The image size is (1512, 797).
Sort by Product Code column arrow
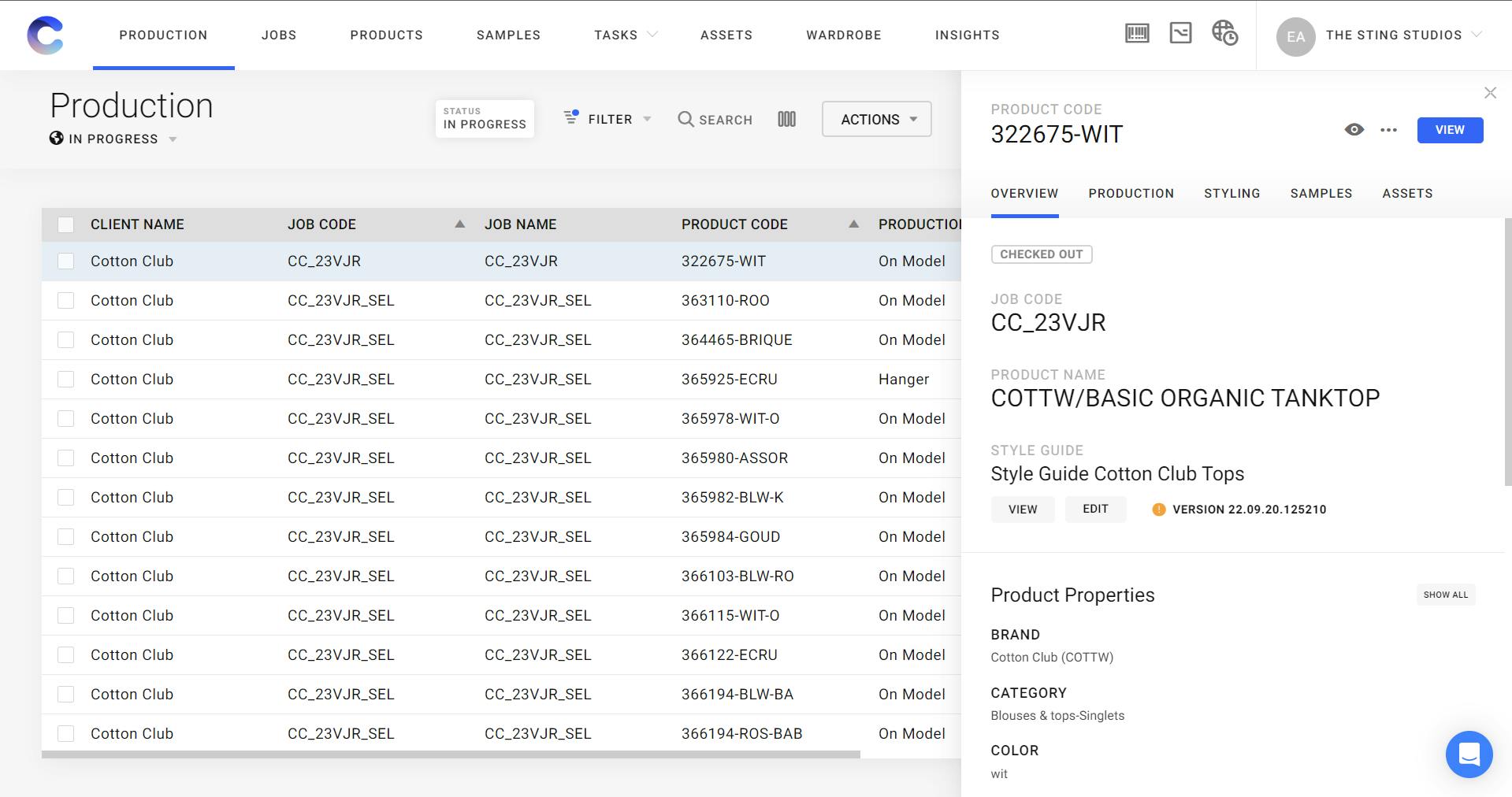(853, 224)
